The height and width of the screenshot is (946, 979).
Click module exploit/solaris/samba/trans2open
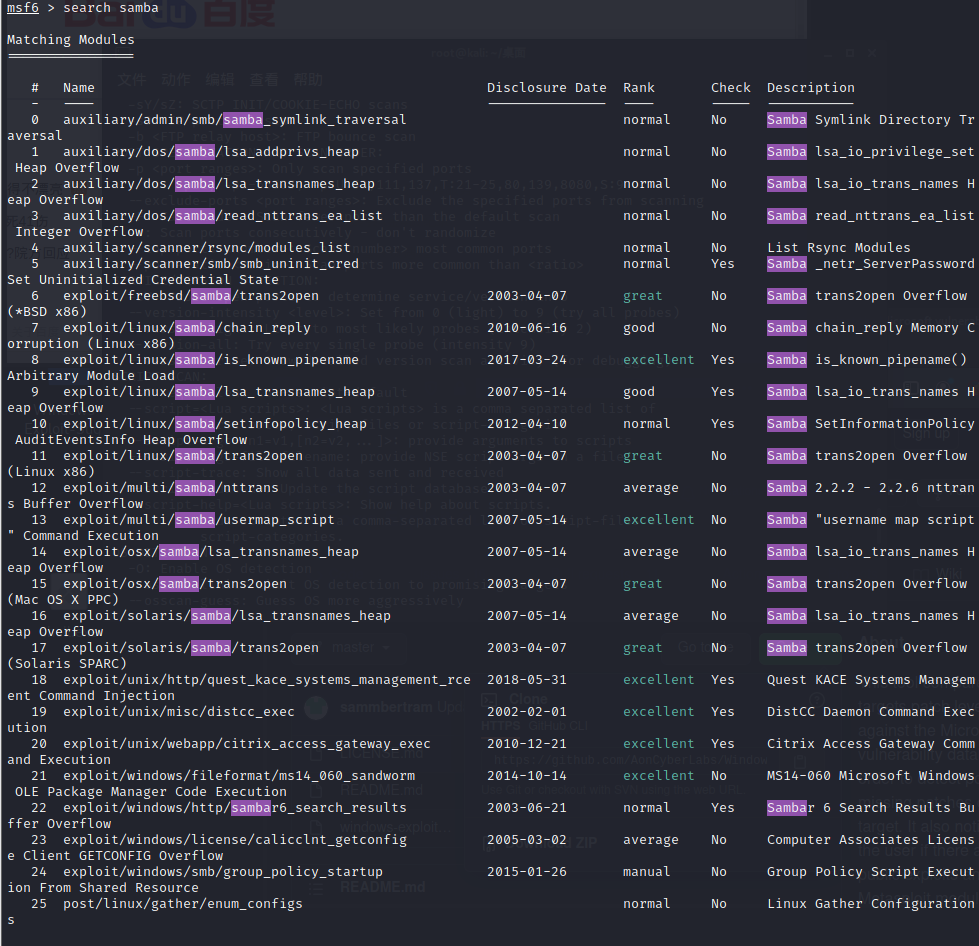(x=190, y=648)
